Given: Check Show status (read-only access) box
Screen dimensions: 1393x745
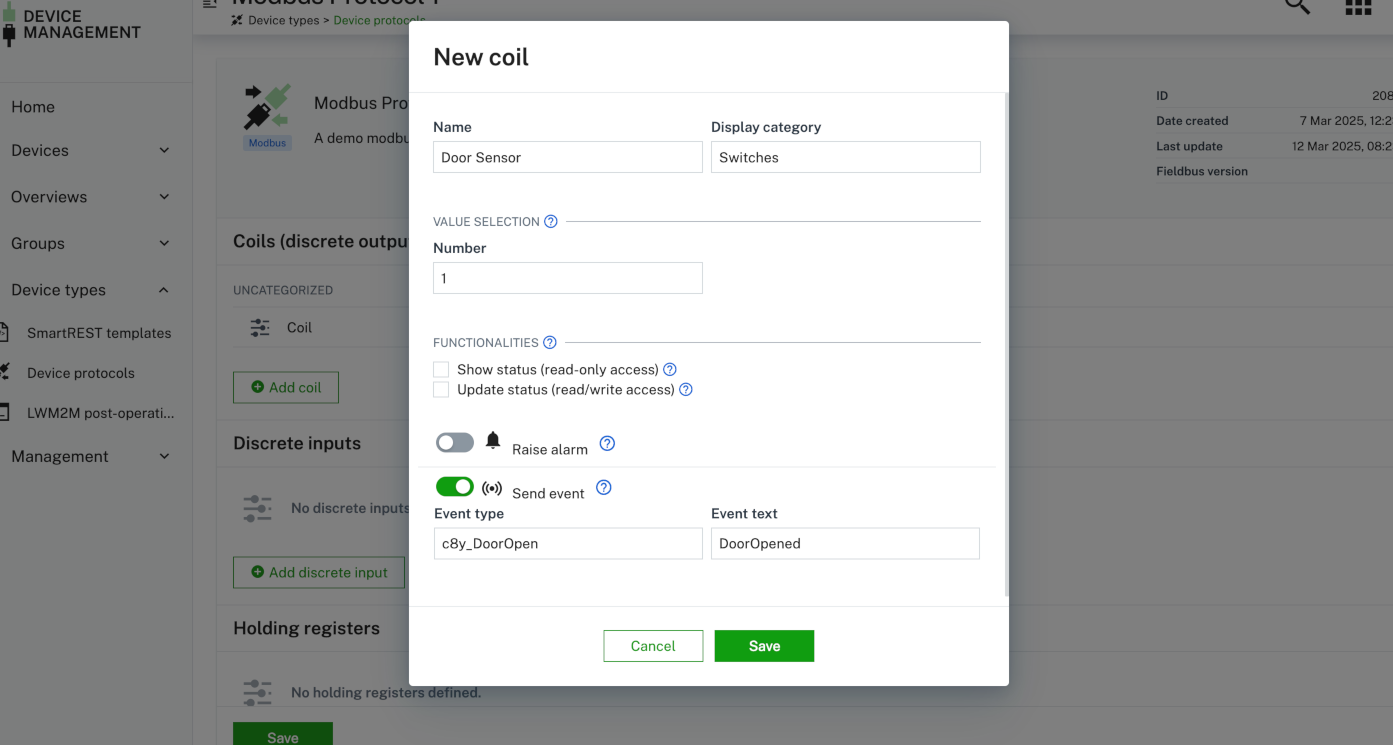Looking at the screenshot, I should pos(441,370).
